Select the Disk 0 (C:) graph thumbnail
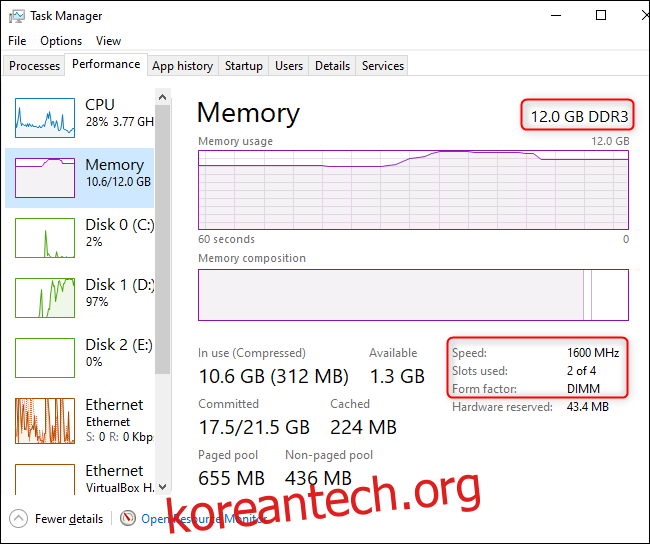The image size is (650, 544). tap(45, 237)
